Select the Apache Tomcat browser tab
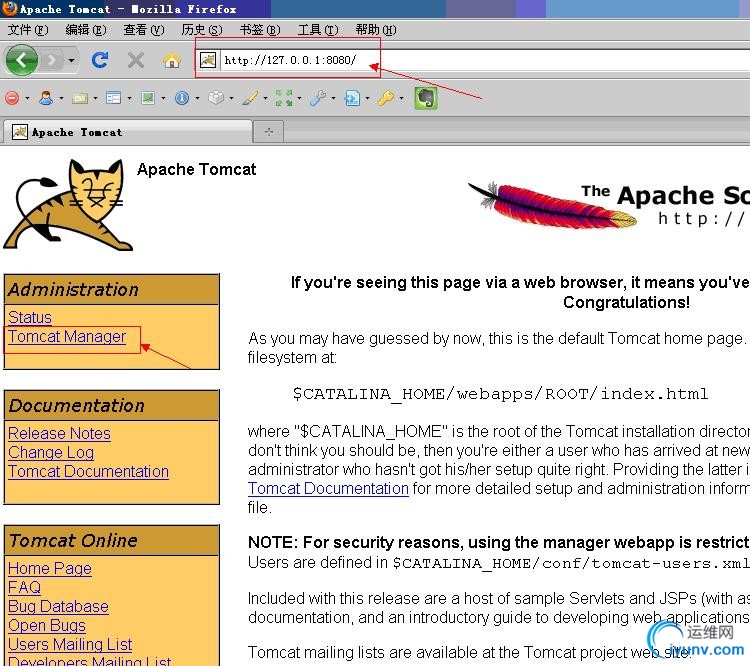This screenshot has height=666, width=750. (128, 132)
